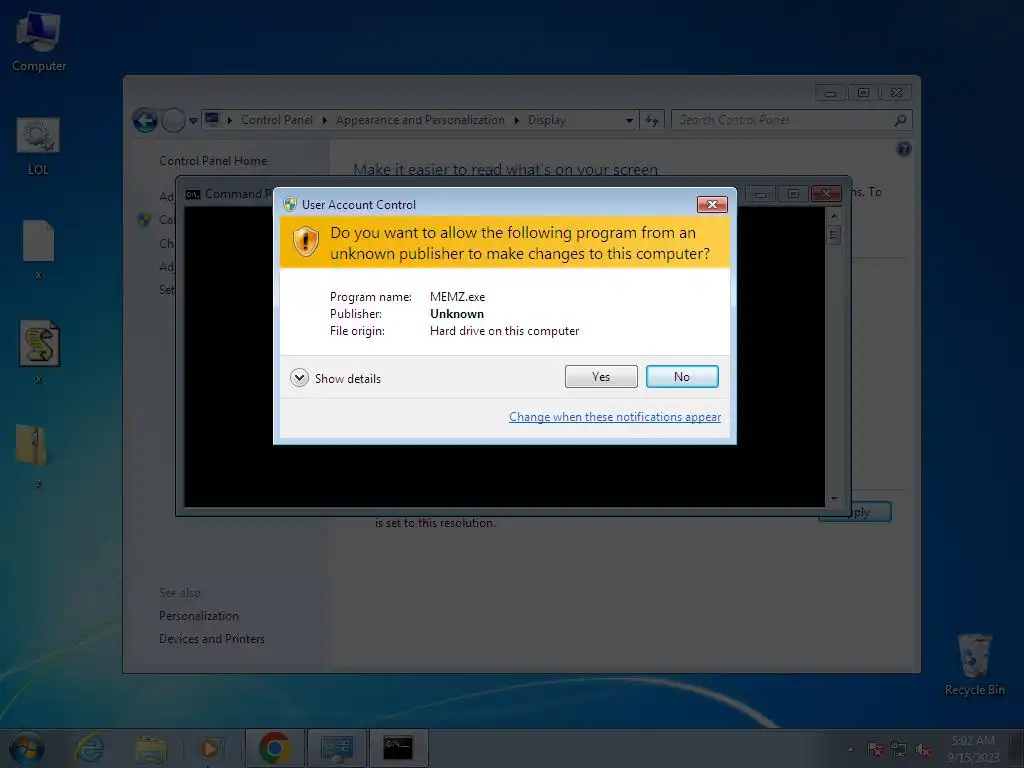Open Devices and Printers link
Viewport: 1024px width, 768px height.
(x=212, y=639)
